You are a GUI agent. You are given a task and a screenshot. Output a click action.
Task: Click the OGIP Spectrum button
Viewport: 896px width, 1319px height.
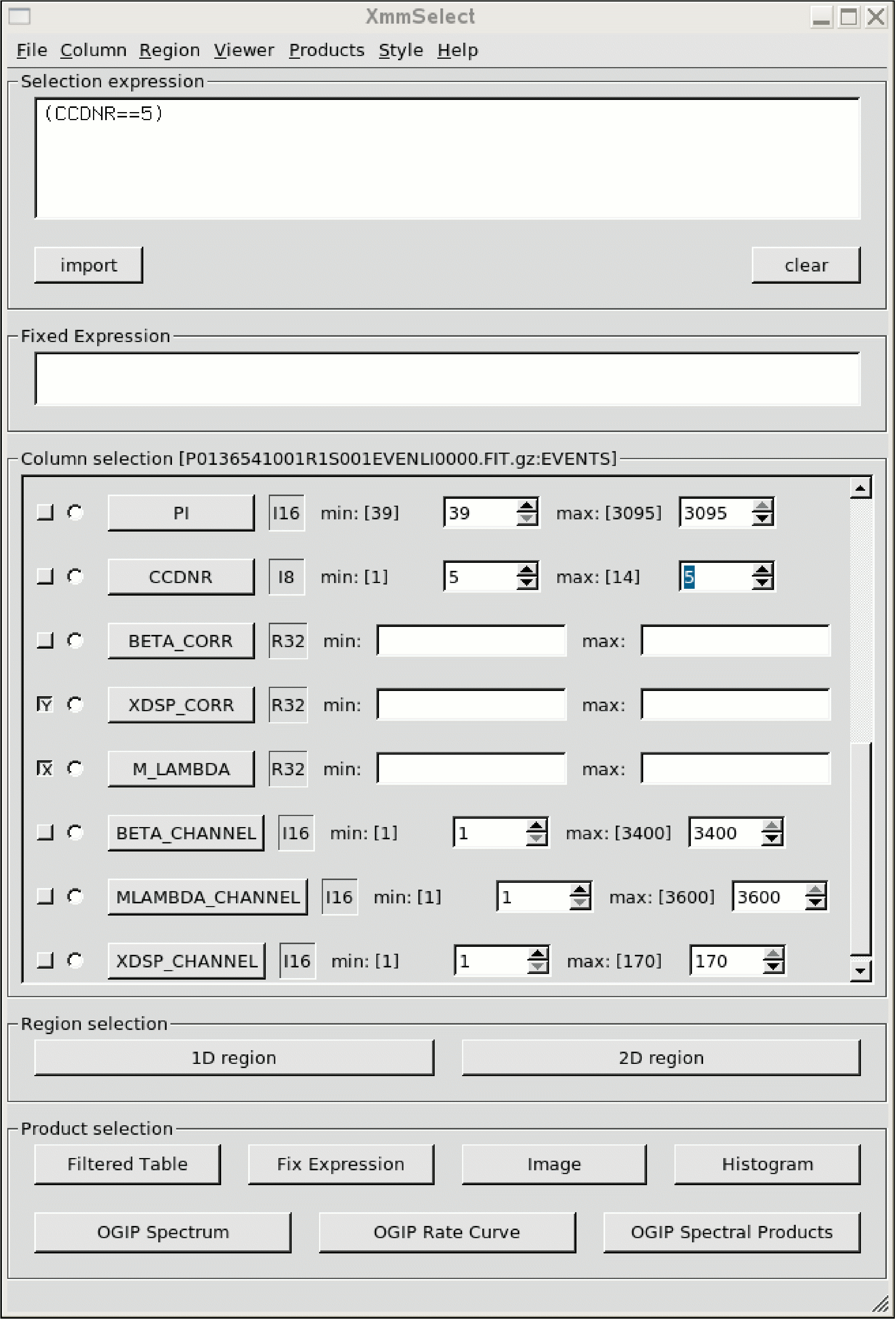click(163, 1232)
